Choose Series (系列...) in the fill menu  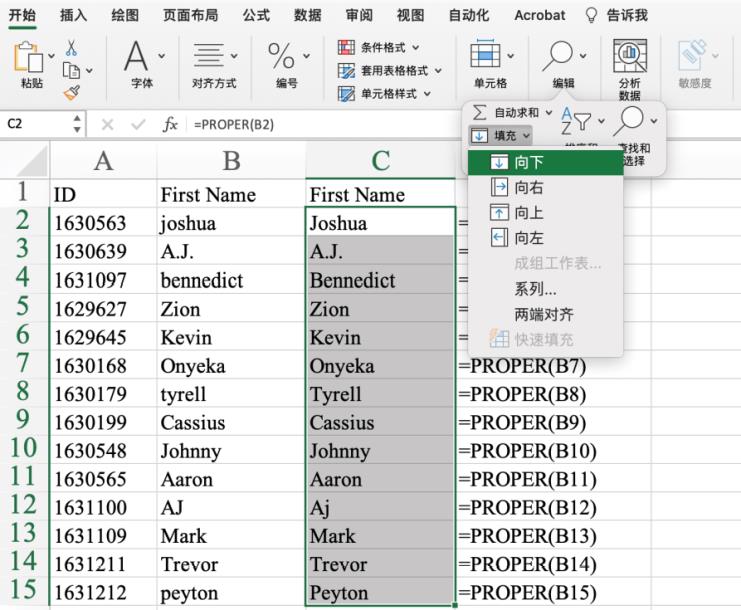pos(535,289)
